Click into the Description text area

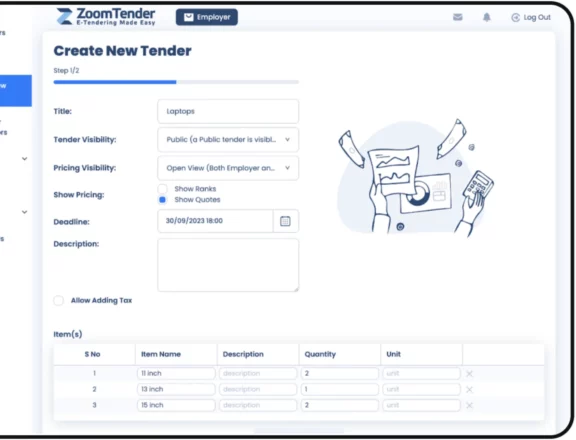[228, 265]
